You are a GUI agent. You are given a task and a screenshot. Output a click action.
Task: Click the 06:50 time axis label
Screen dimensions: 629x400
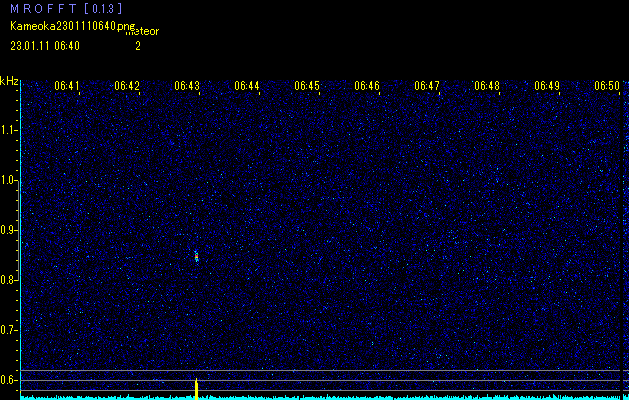(x=607, y=86)
